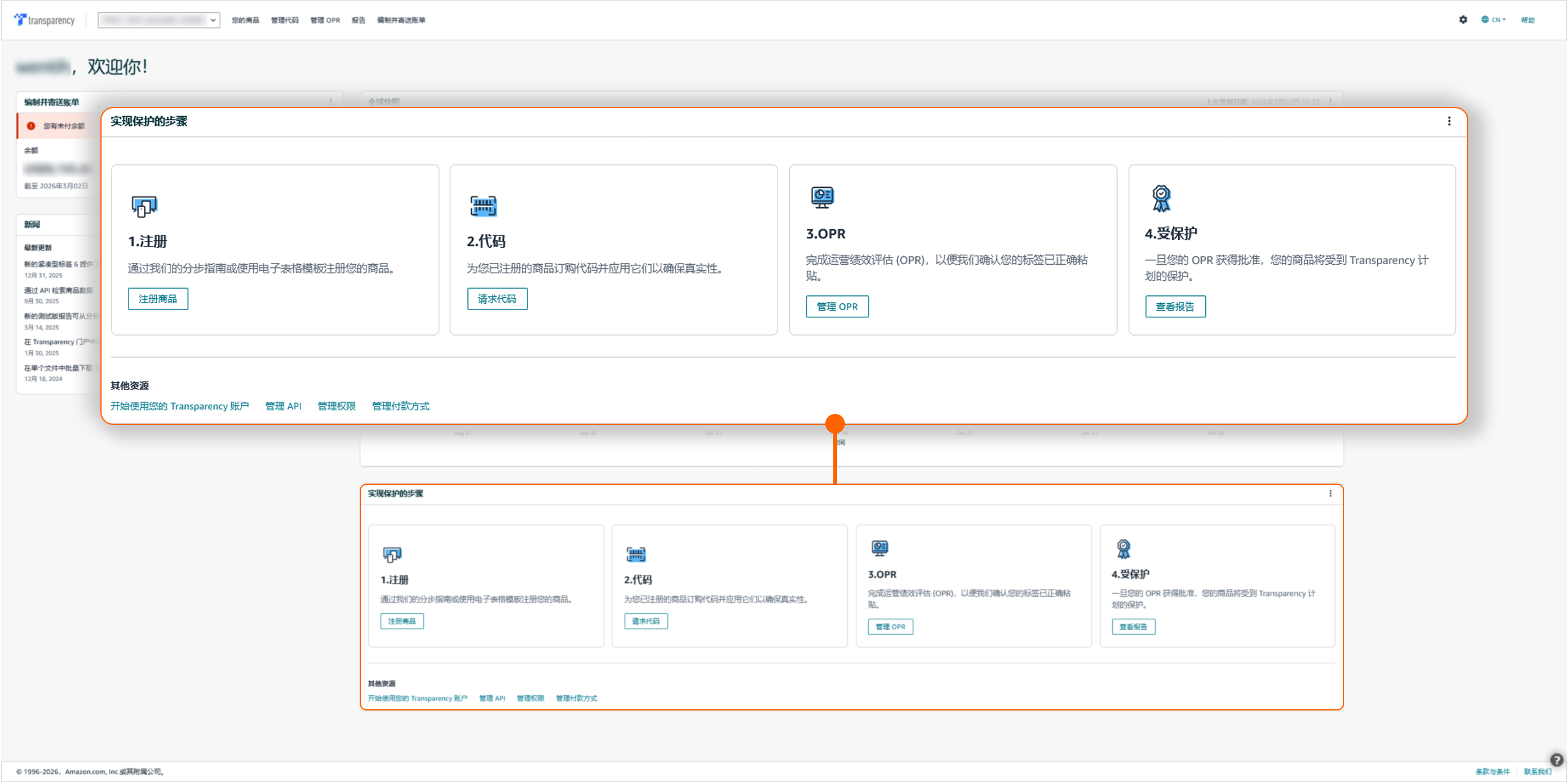Open the 管理付款方式 link in enlarged panel

[401, 406]
